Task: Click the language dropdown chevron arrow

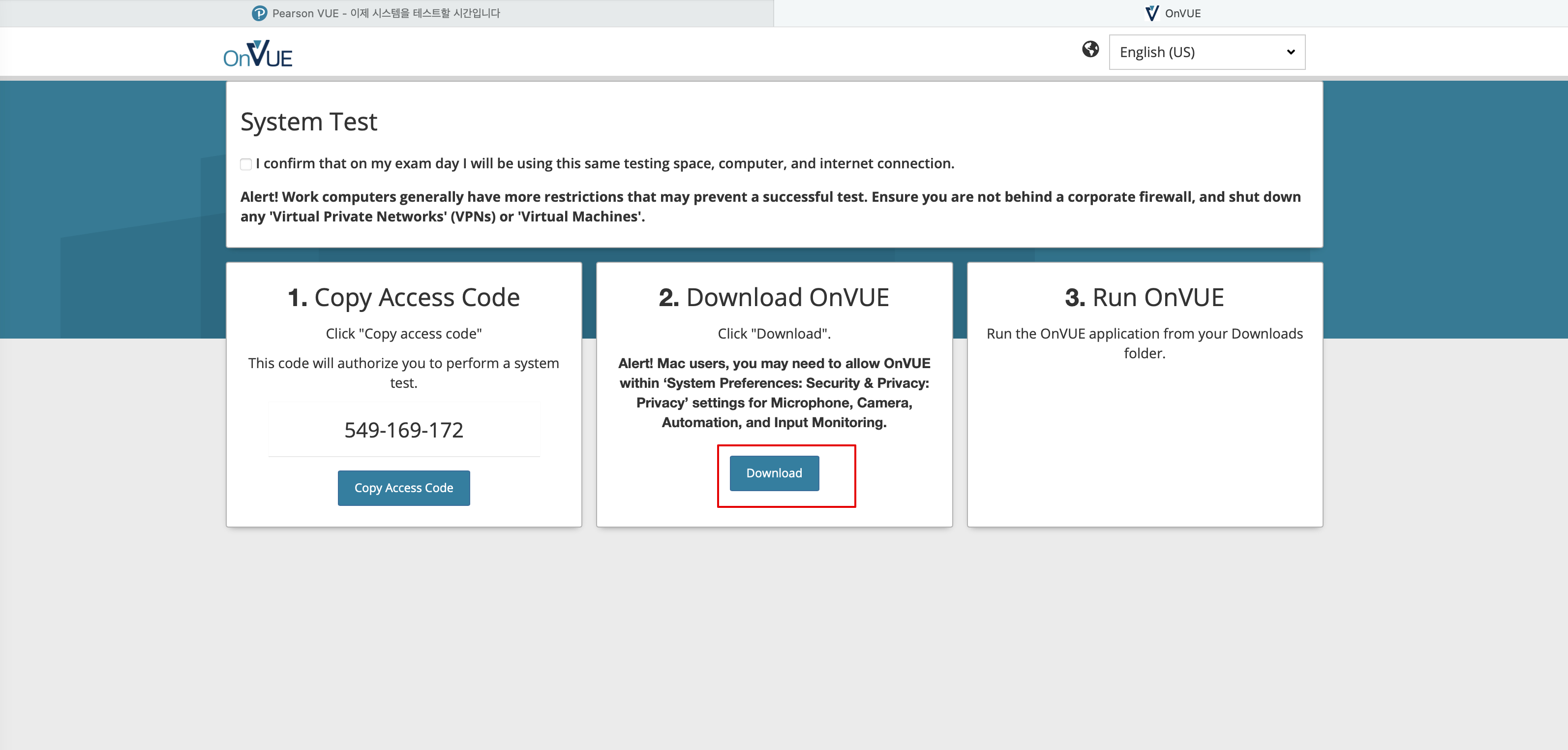Action: click(1291, 52)
